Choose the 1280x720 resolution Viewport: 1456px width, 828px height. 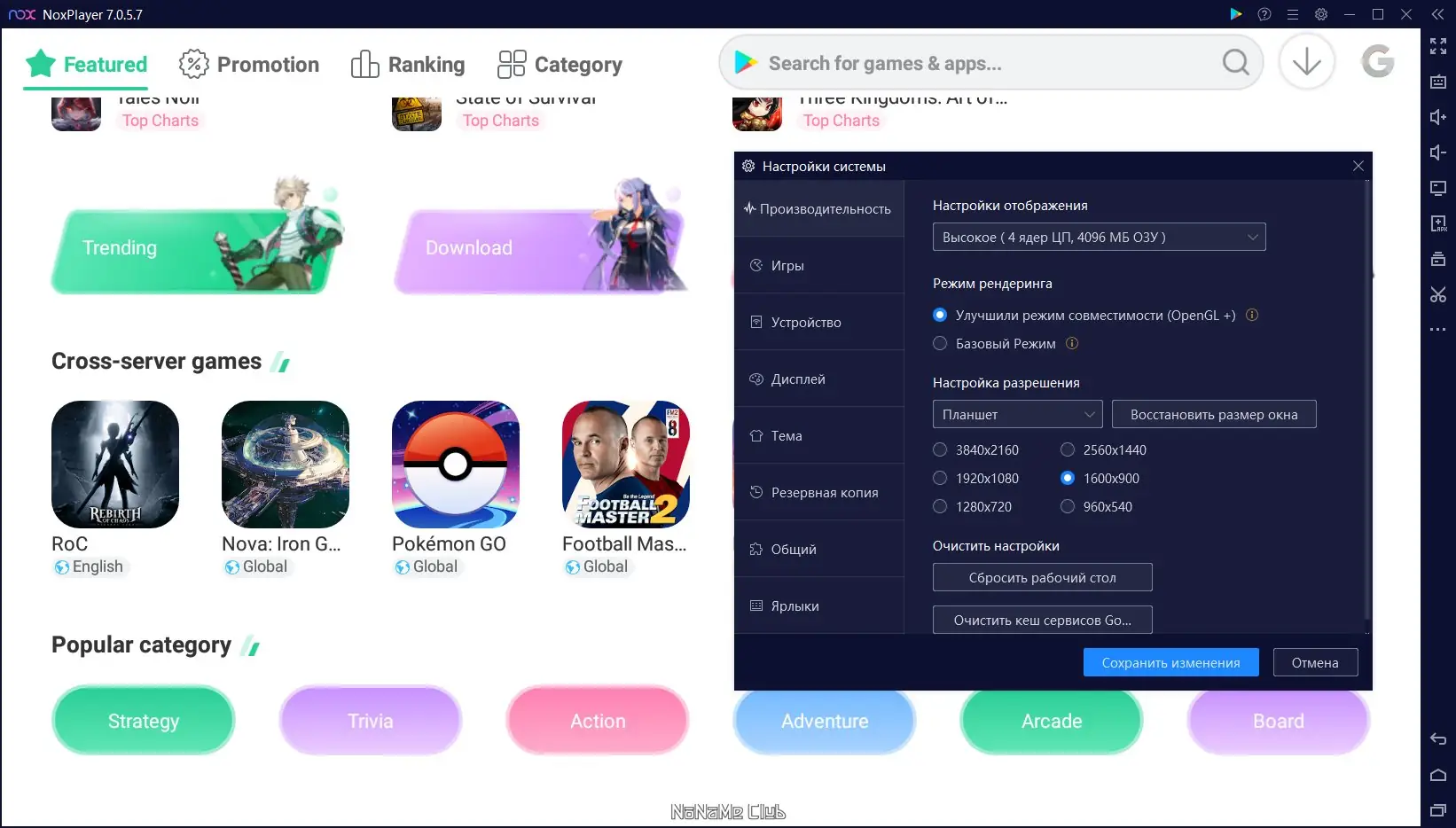pos(940,506)
